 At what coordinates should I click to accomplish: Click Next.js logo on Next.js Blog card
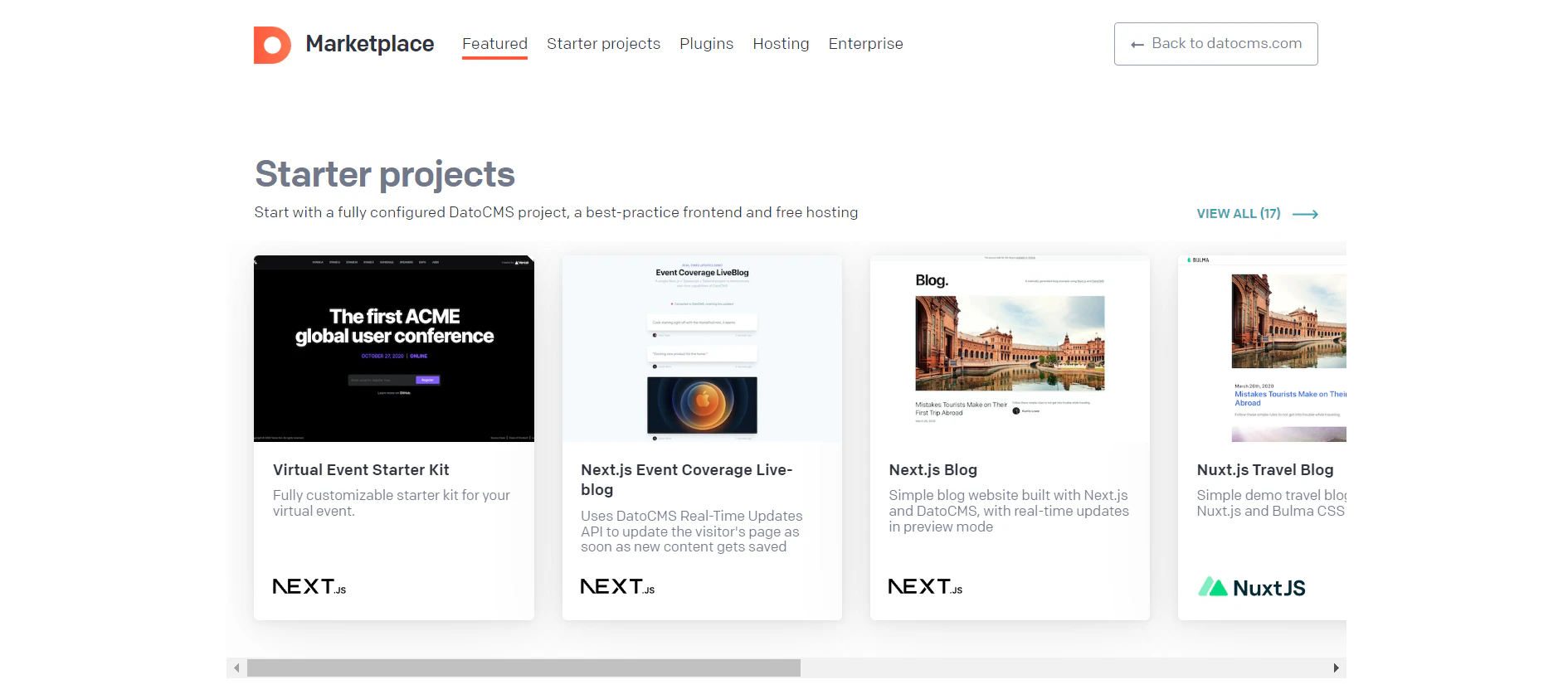click(926, 587)
